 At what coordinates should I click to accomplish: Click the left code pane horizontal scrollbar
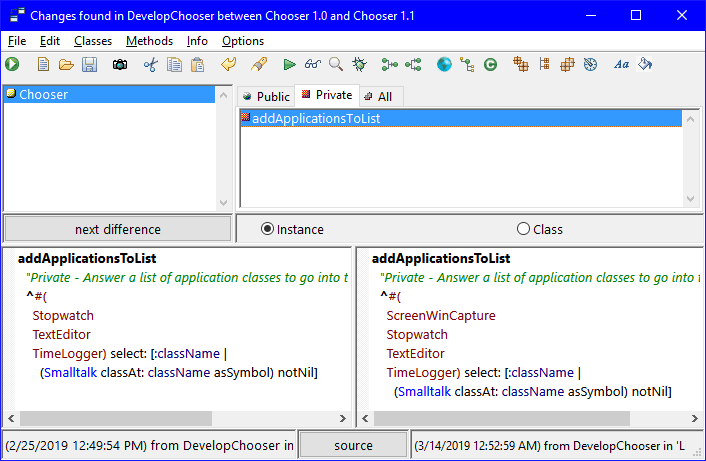click(x=176, y=418)
